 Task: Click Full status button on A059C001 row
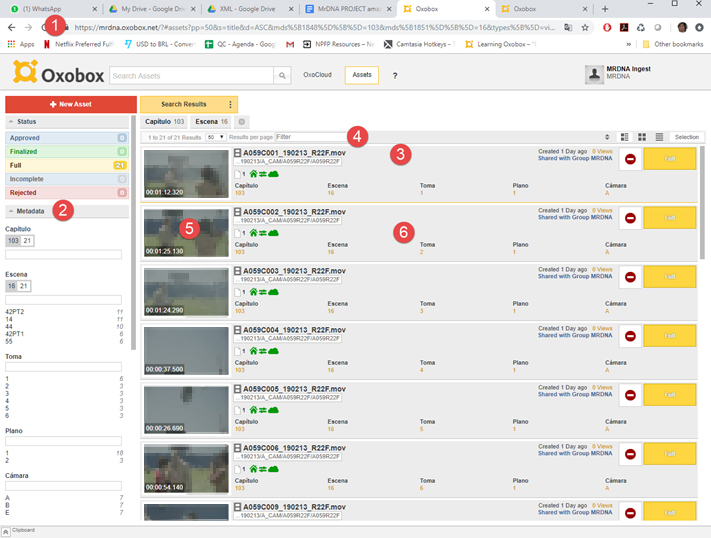[x=669, y=159]
